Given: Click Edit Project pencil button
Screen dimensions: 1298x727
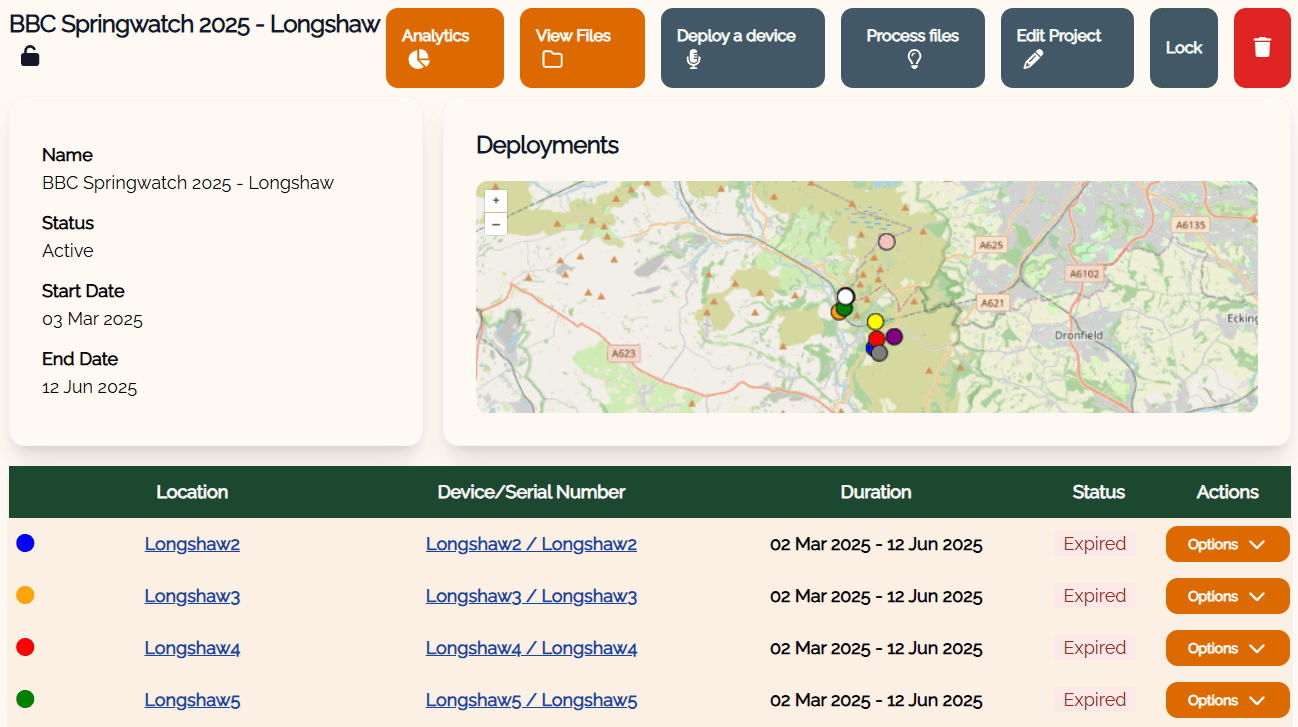Looking at the screenshot, I should 1067,48.
